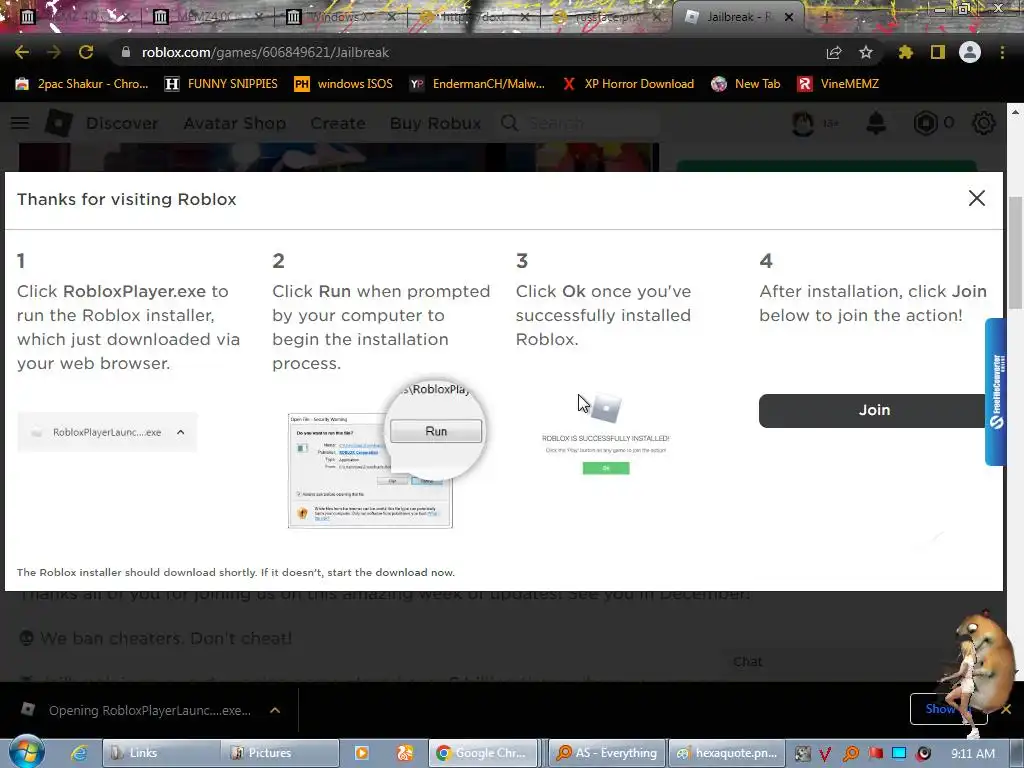The height and width of the screenshot is (768, 1024).
Task: Open the UC Browser taskbar icon
Action: [405, 753]
